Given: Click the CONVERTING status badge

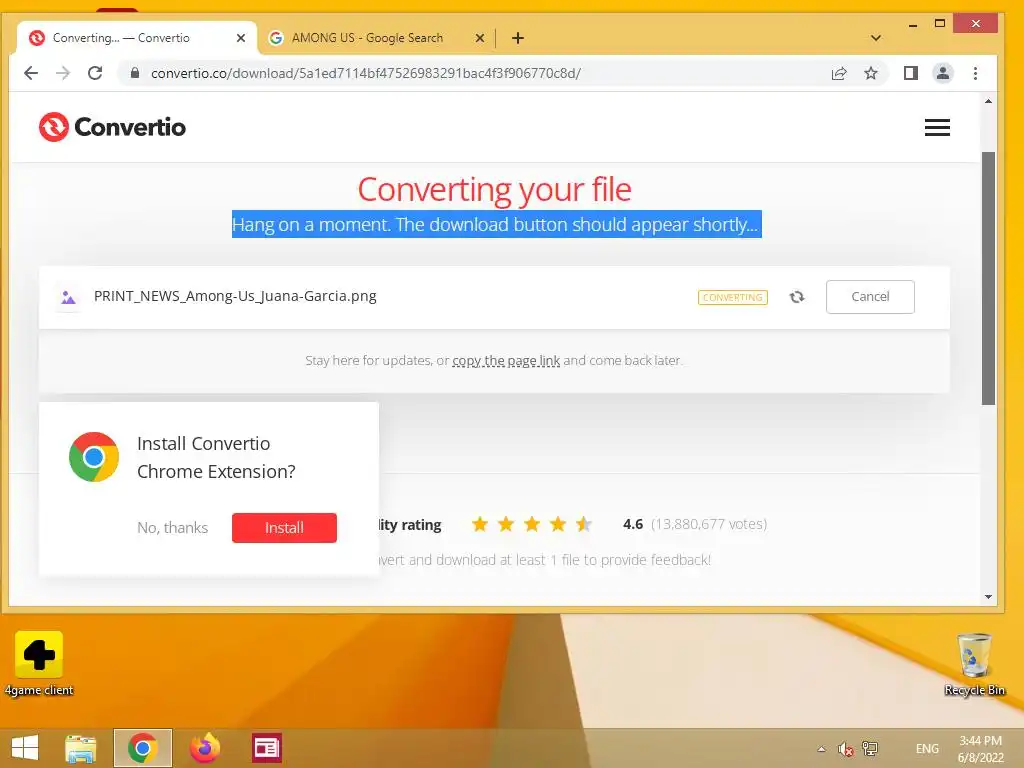Looking at the screenshot, I should click(733, 297).
